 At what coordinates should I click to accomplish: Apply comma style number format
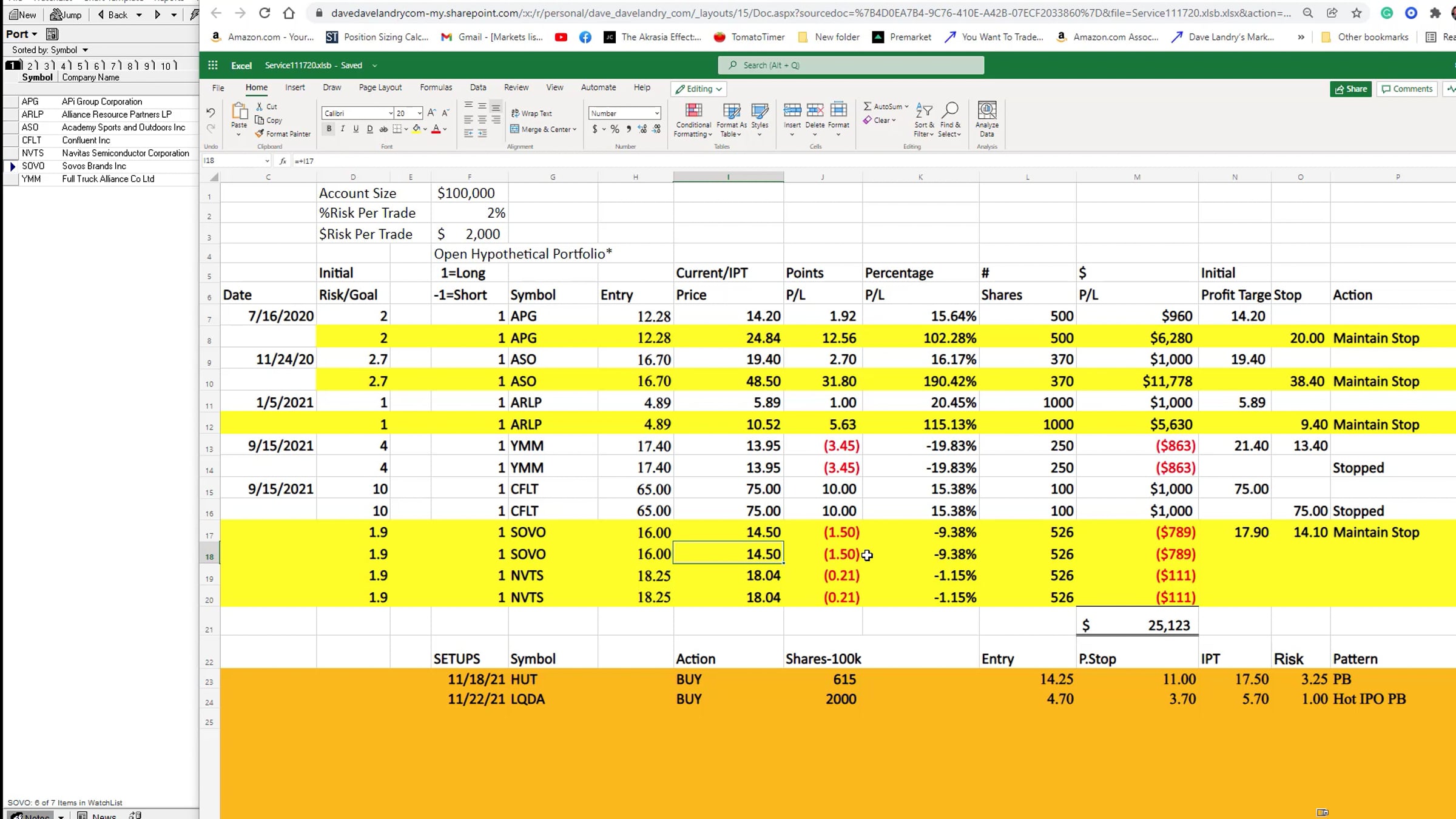629,129
